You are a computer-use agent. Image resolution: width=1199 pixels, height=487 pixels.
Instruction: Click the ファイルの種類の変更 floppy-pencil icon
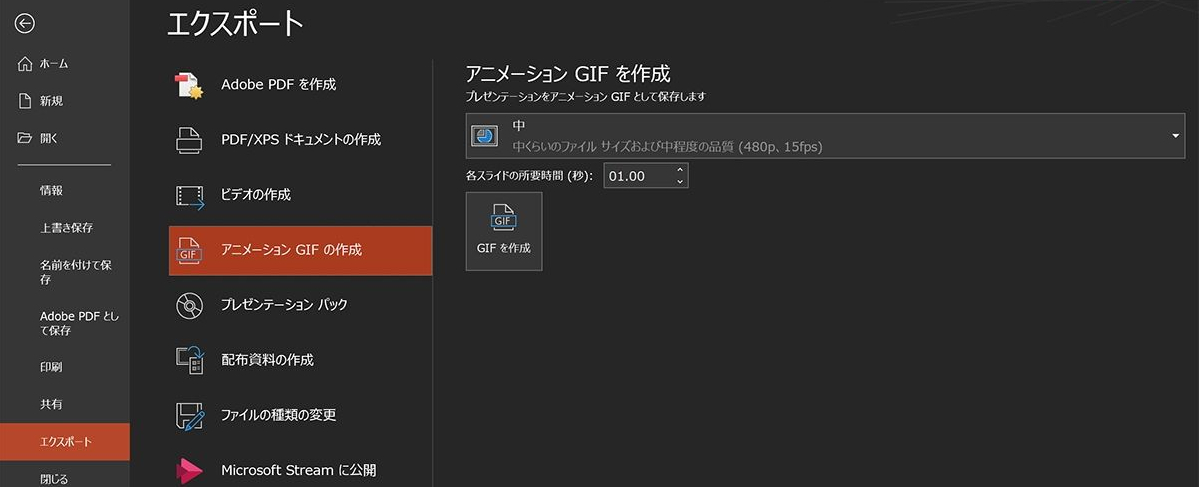(x=190, y=416)
